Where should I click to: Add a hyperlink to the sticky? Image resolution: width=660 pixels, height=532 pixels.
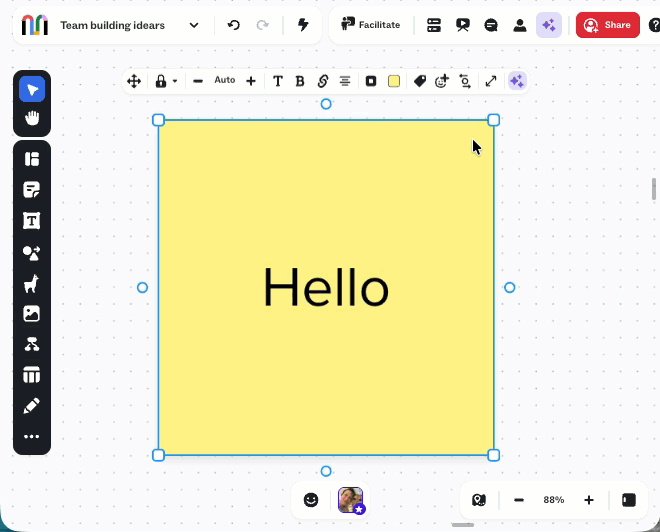pyautogui.click(x=323, y=81)
